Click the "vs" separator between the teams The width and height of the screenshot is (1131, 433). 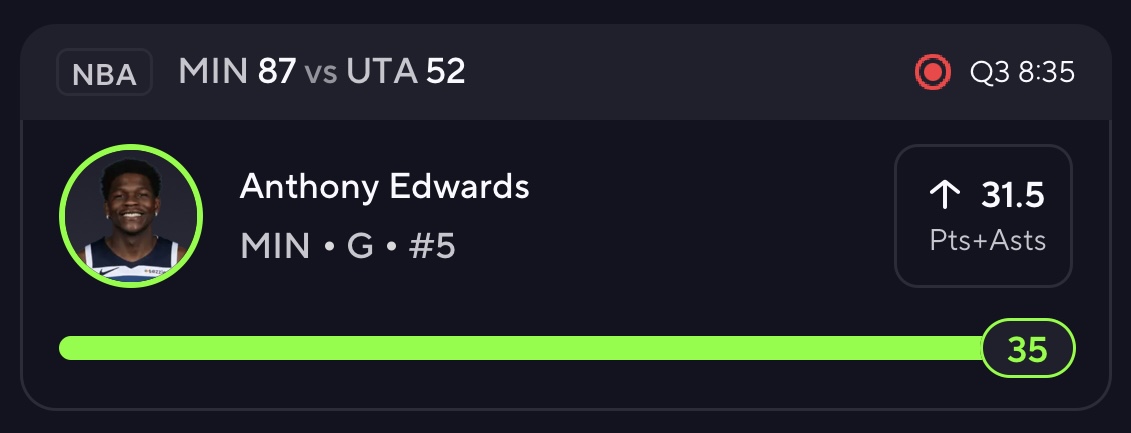tap(321, 73)
